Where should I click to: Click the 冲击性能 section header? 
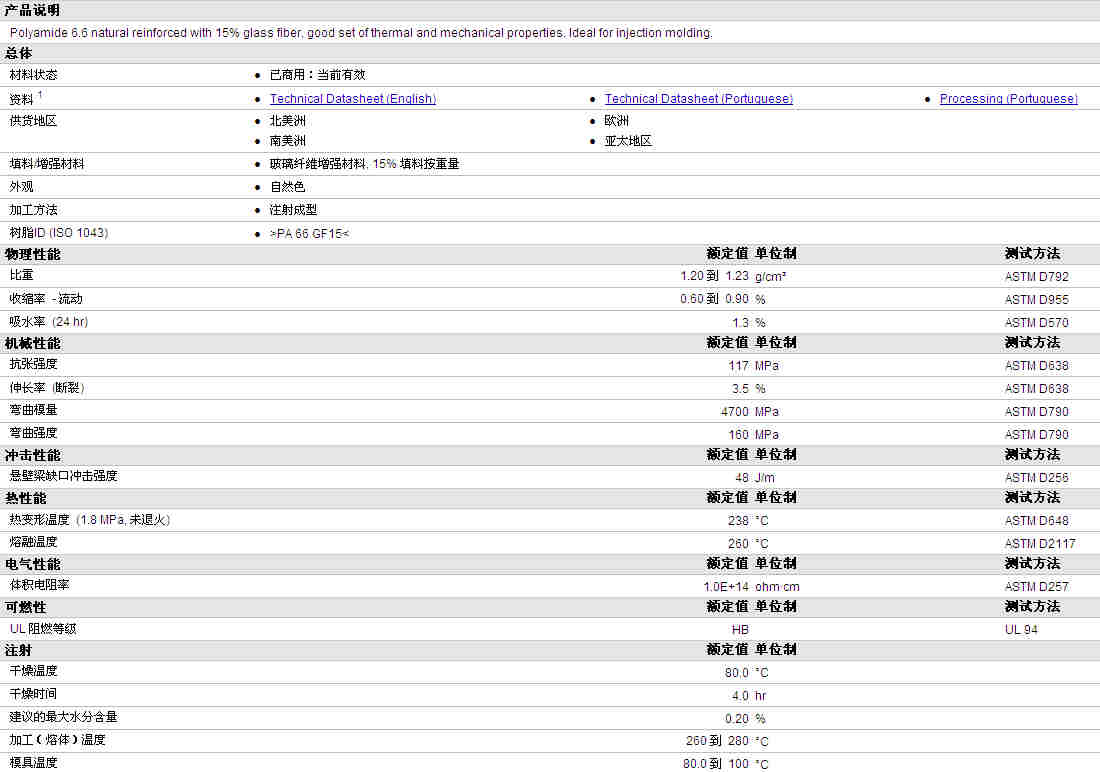pyautogui.click(x=33, y=455)
